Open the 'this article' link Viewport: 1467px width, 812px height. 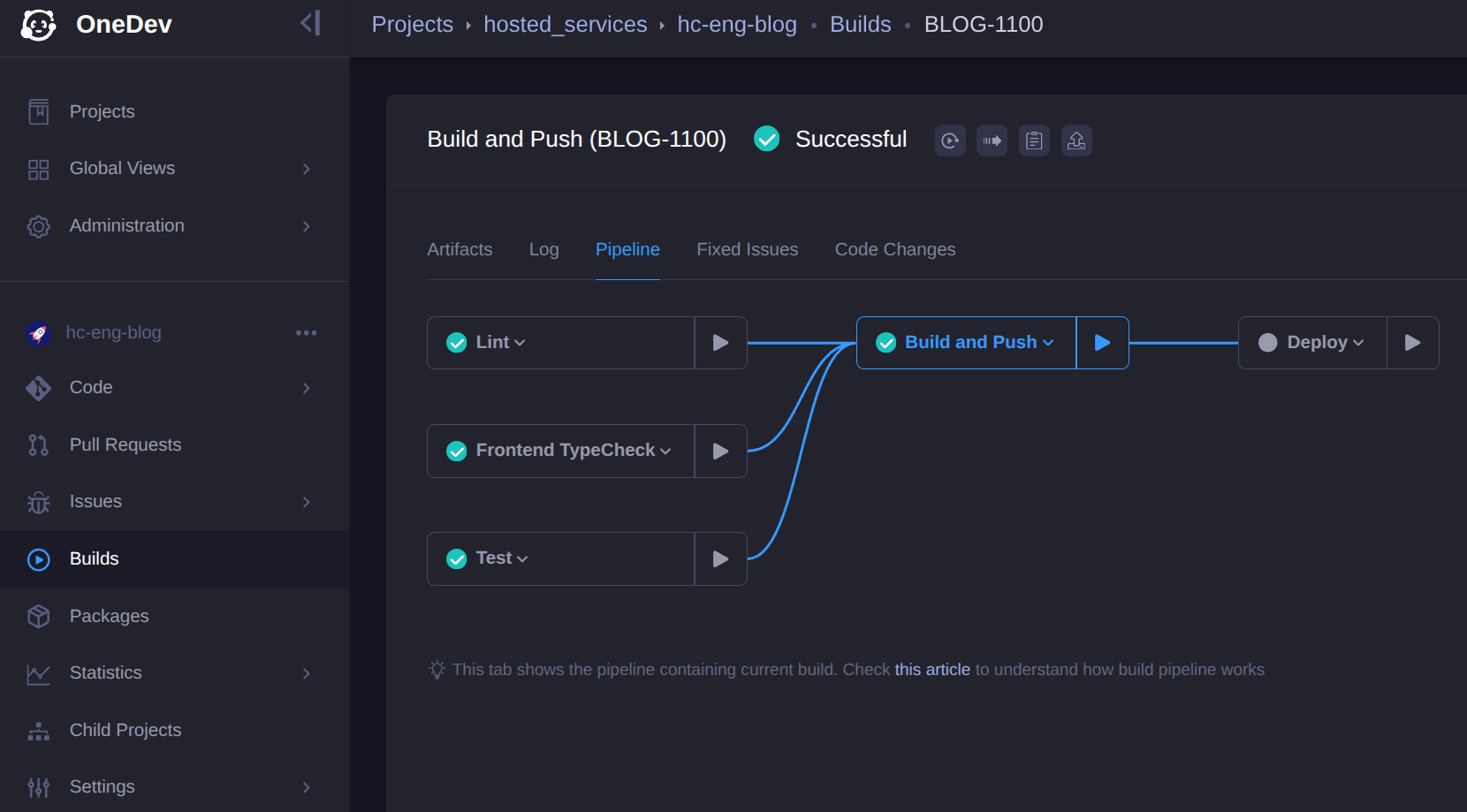tap(932, 670)
